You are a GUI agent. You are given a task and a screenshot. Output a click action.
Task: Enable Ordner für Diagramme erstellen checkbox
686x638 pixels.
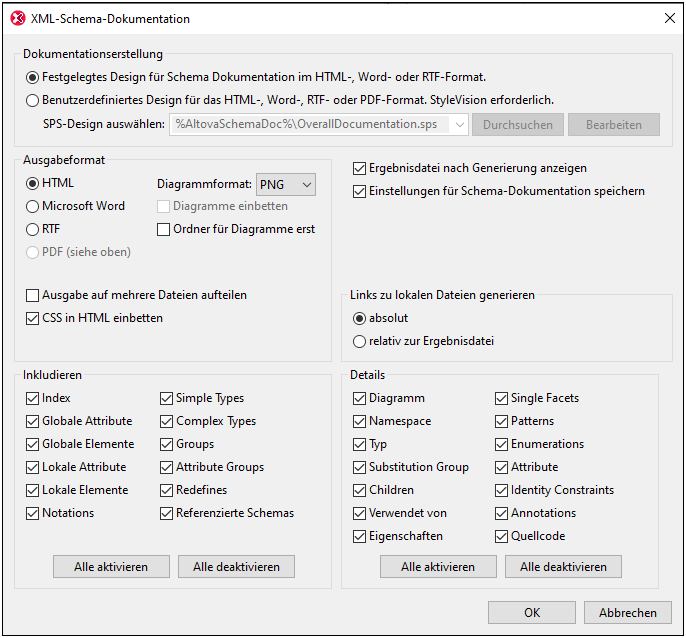[165, 229]
